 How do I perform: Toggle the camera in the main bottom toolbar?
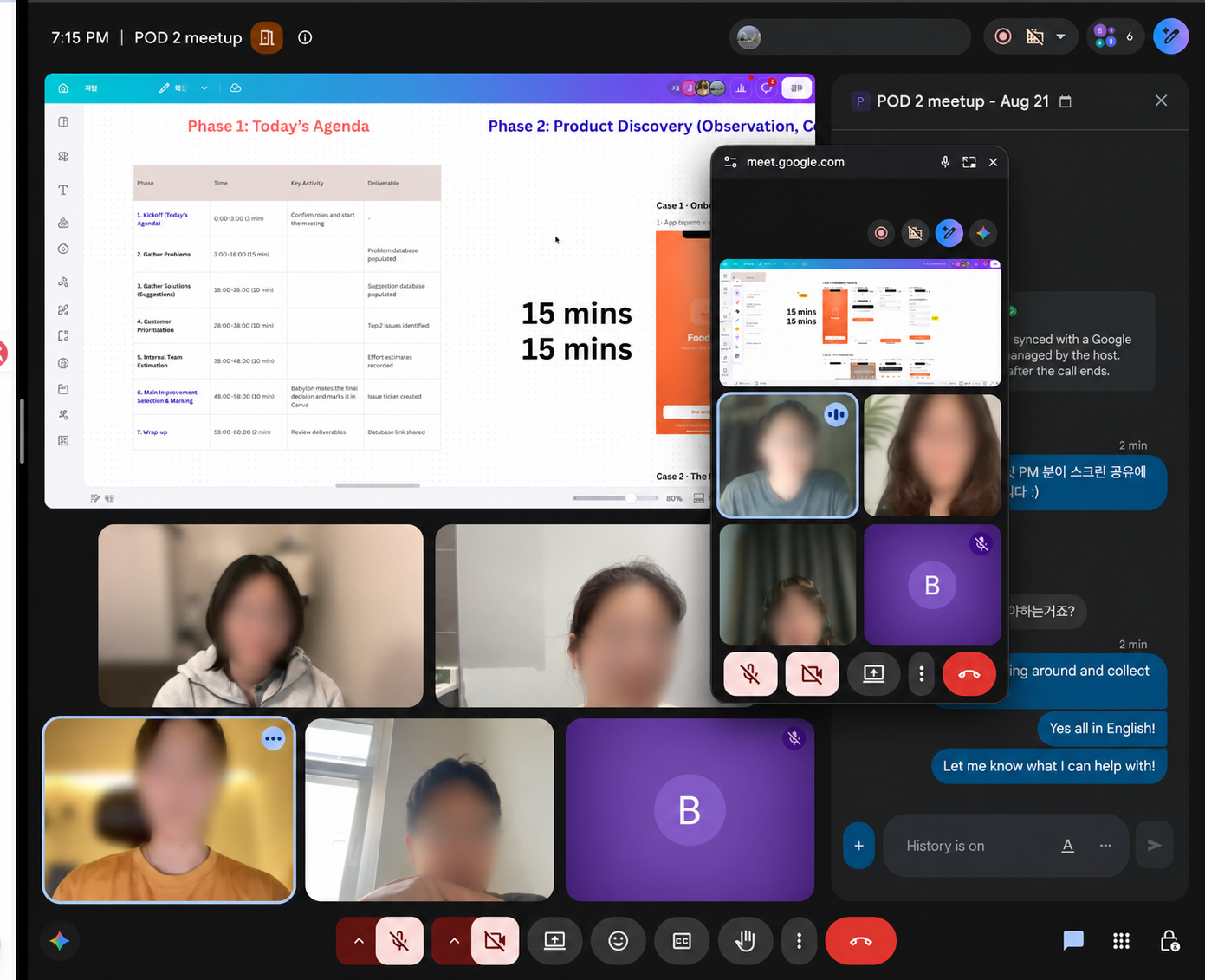point(495,941)
